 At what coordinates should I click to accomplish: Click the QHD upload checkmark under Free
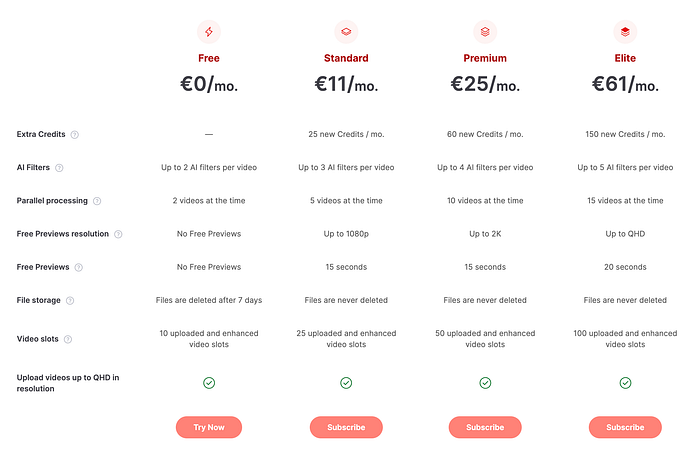pyautogui.click(x=209, y=383)
